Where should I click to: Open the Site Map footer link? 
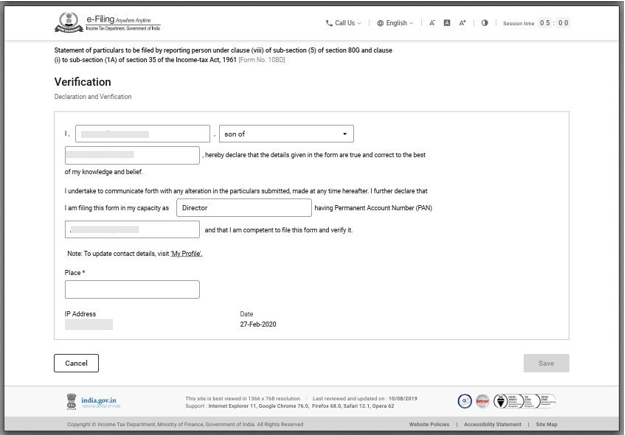tap(546, 424)
